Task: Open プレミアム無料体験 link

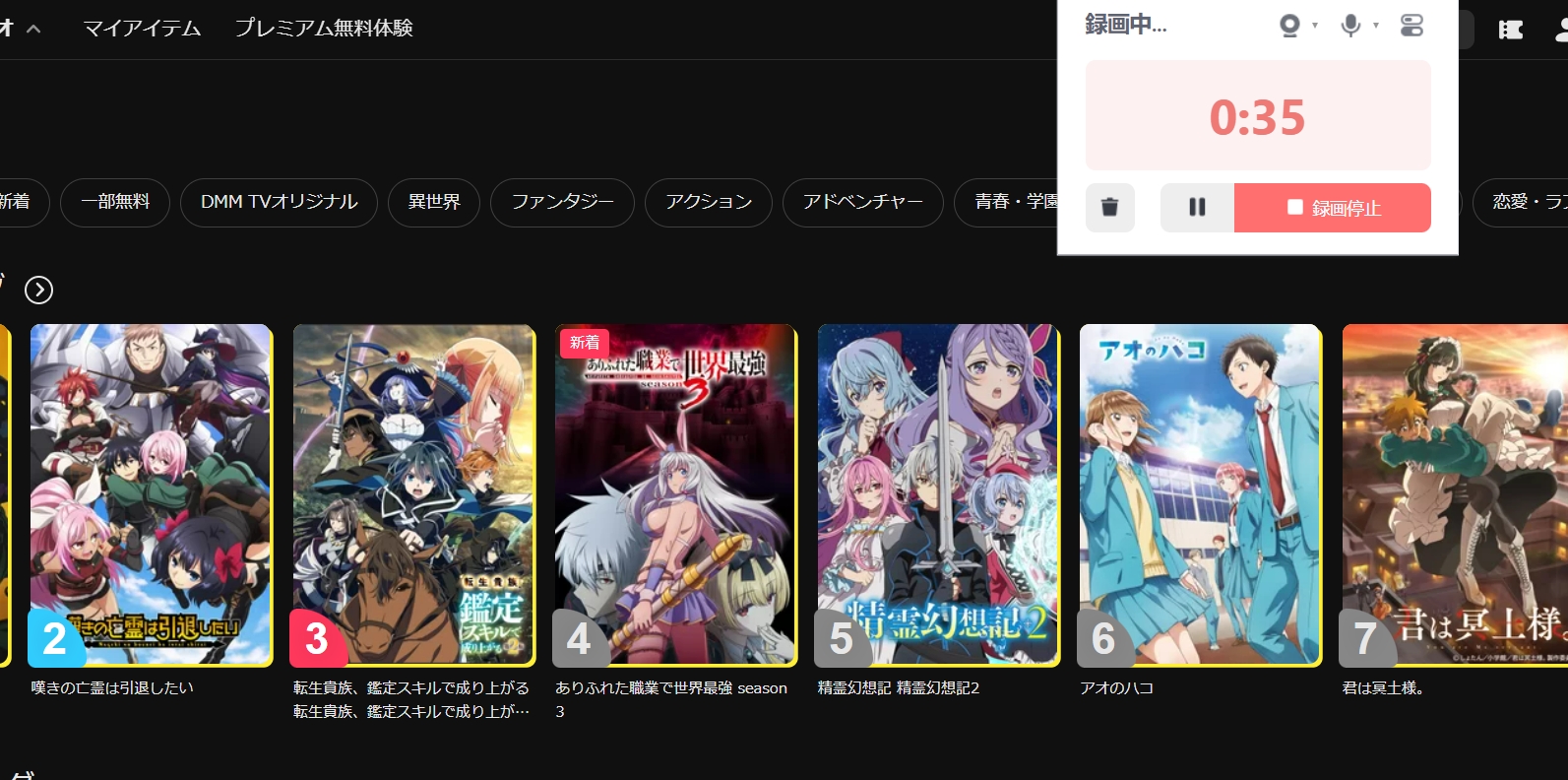Action: tap(324, 29)
